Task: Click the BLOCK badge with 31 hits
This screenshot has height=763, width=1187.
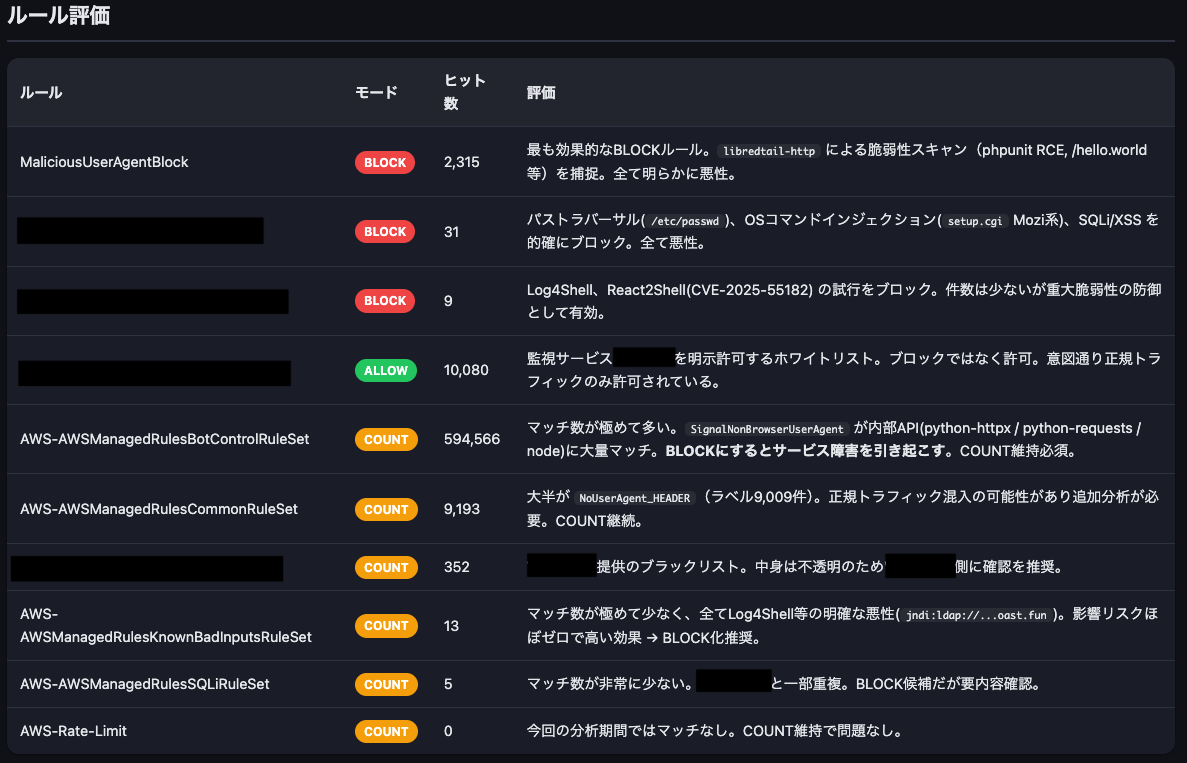Action: pyautogui.click(x=385, y=232)
